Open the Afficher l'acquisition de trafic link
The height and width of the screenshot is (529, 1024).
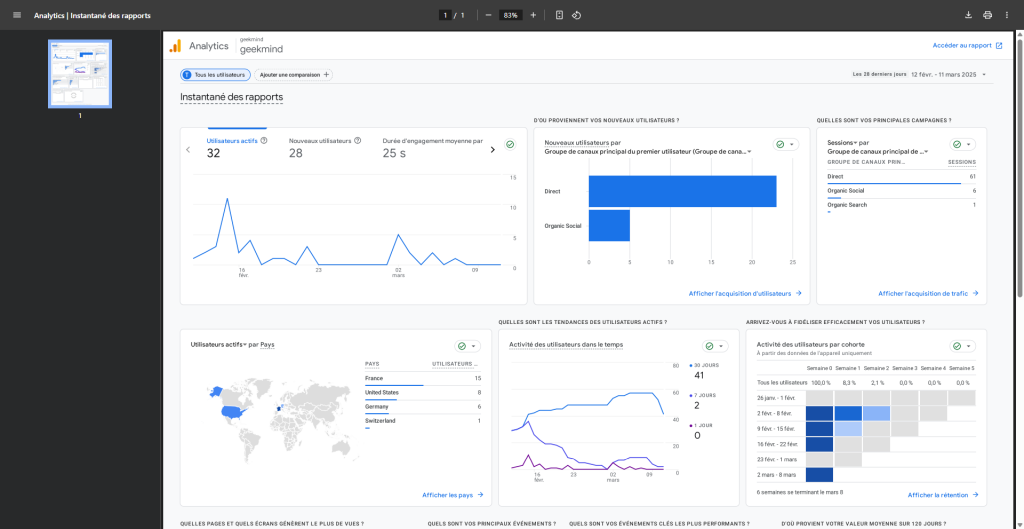[928, 294]
